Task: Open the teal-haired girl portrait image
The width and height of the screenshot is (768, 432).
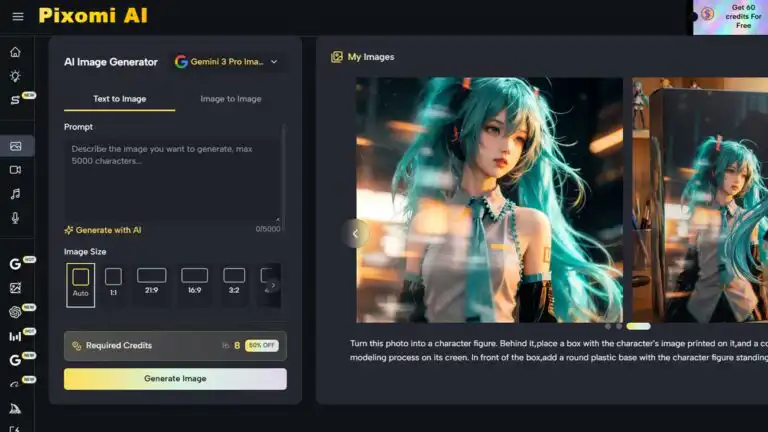Action: [x=489, y=200]
